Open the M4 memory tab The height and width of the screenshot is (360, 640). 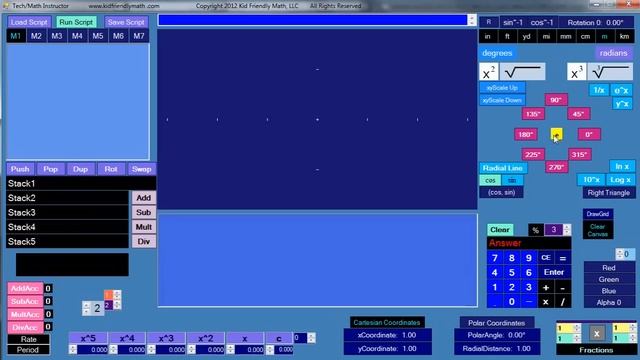[77, 36]
